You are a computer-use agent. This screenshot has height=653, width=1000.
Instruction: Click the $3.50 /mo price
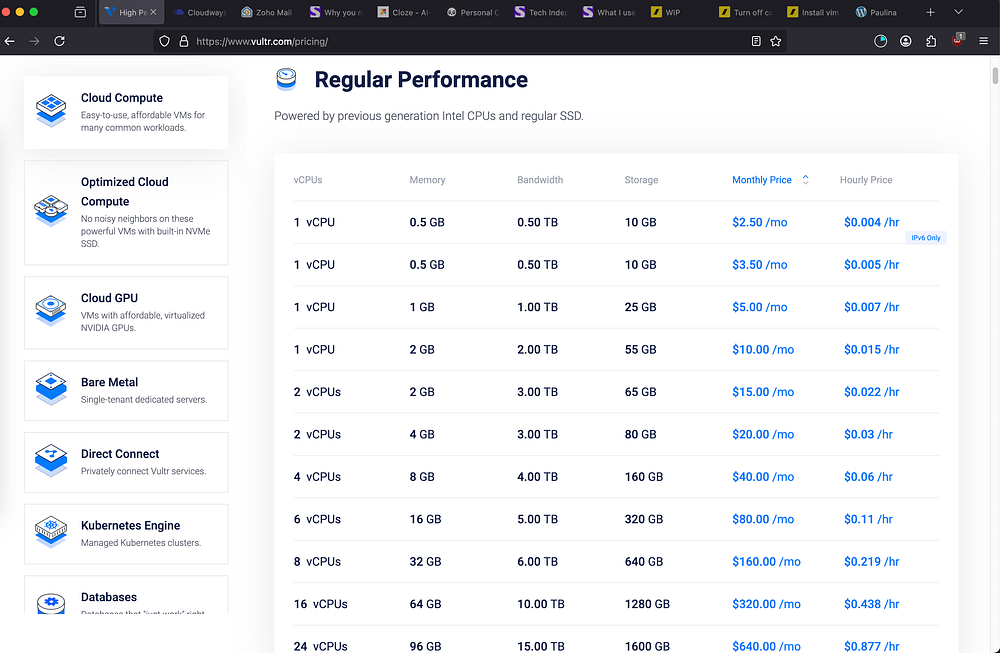tap(760, 265)
